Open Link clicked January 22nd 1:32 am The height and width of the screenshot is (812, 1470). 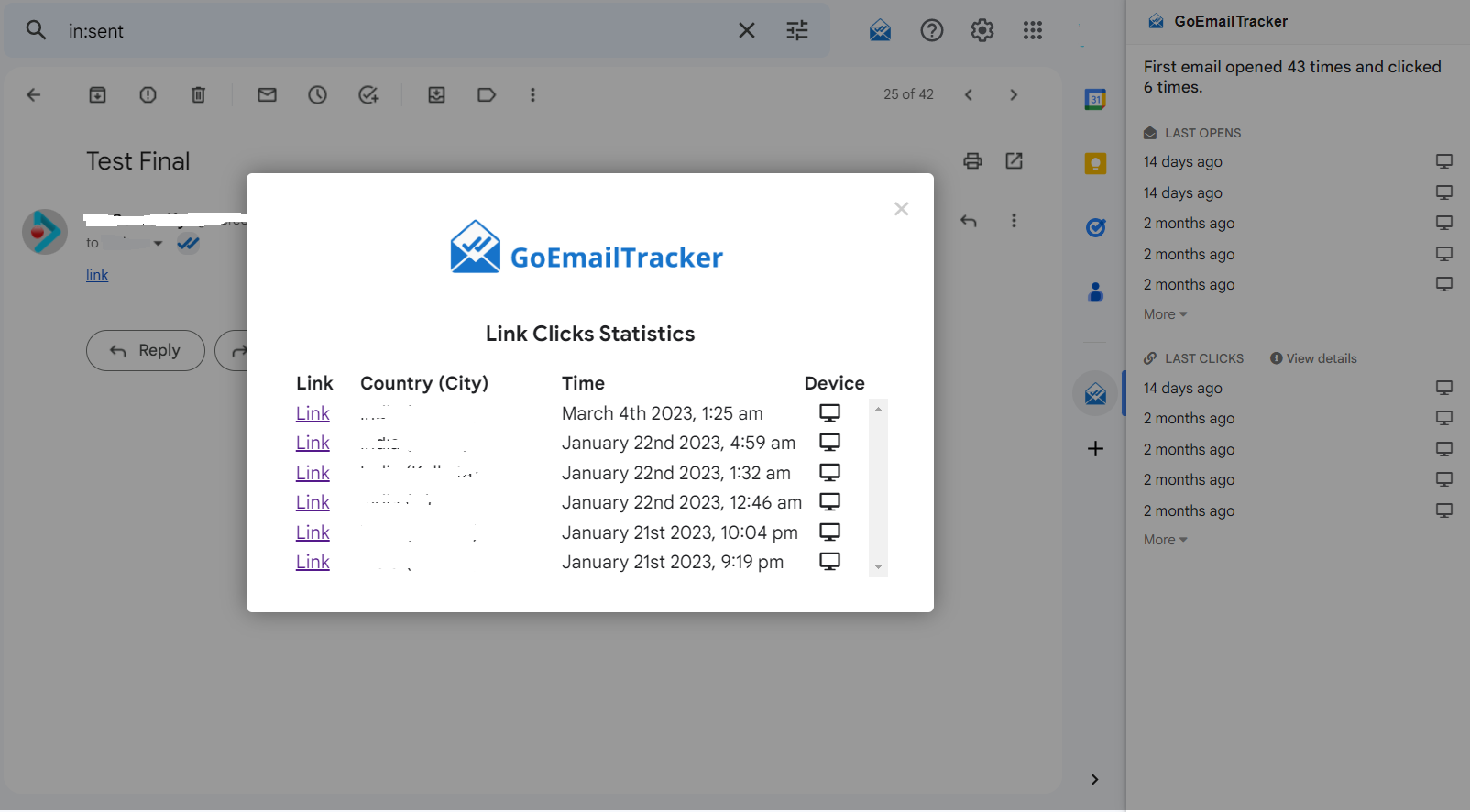pos(313,473)
